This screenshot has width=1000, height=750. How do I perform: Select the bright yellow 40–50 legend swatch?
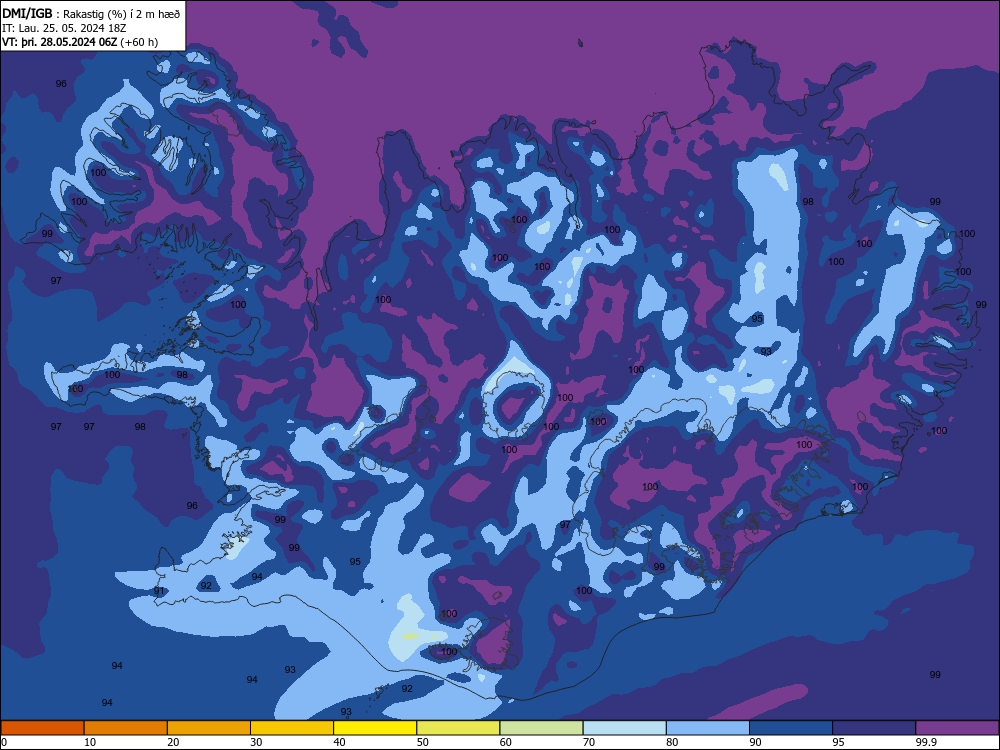375,728
